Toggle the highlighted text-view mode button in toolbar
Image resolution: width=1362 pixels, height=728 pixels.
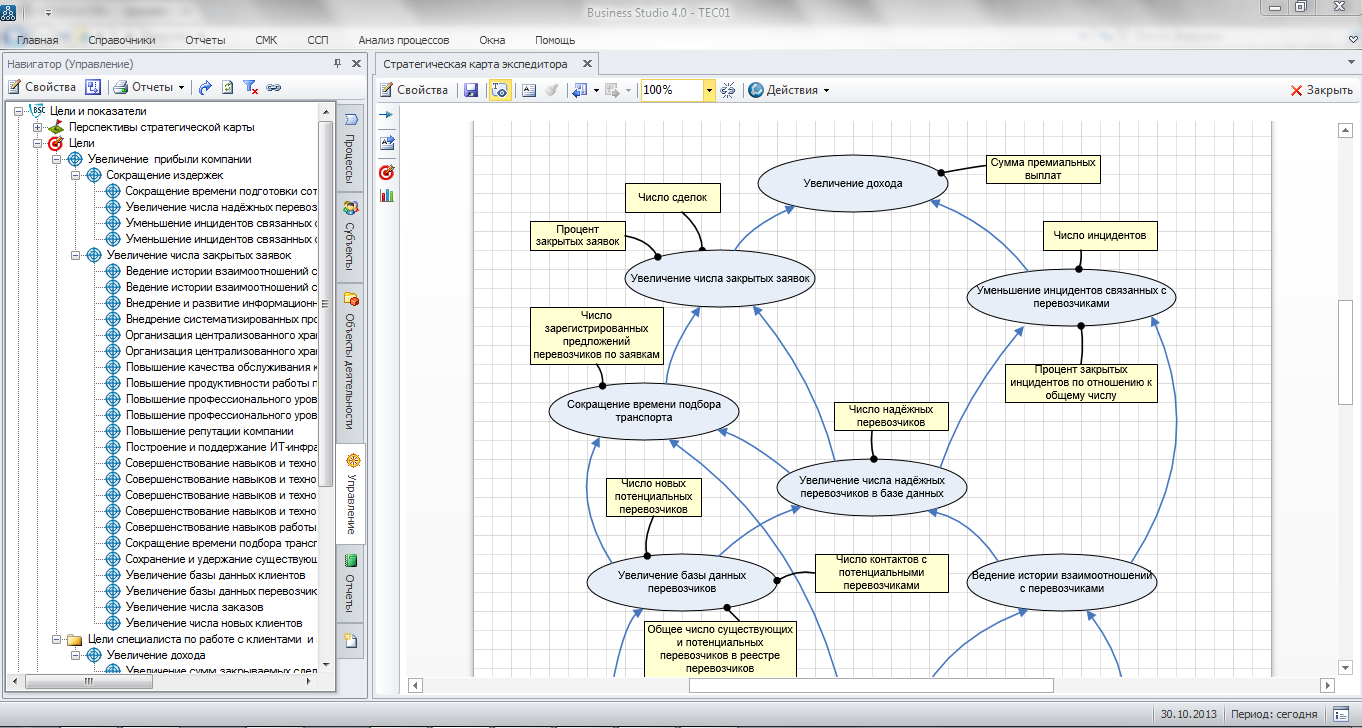click(500, 90)
